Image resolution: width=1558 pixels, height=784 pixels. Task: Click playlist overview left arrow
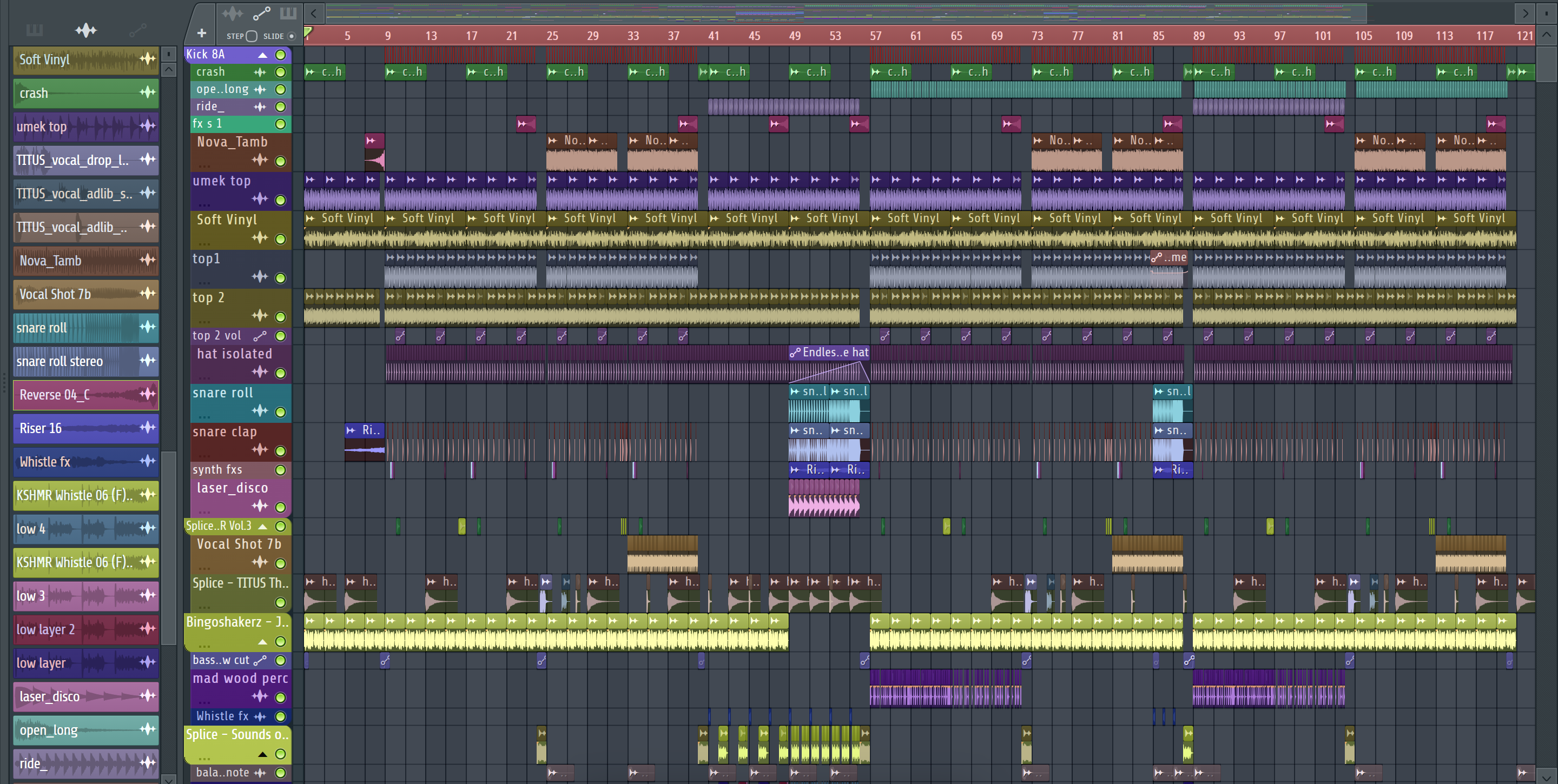pyautogui.click(x=313, y=12)
